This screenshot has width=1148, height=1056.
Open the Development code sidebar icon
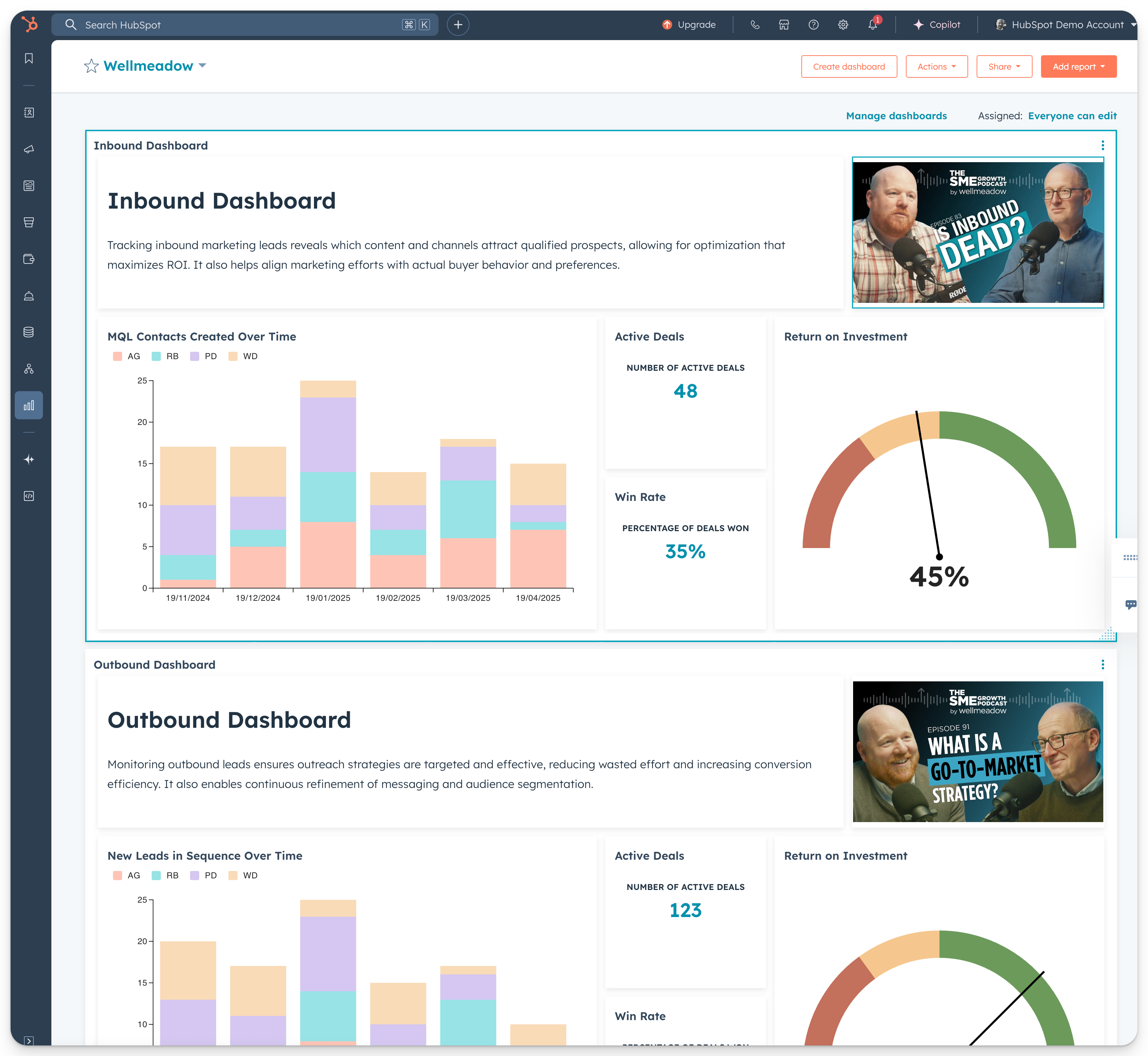29,496
